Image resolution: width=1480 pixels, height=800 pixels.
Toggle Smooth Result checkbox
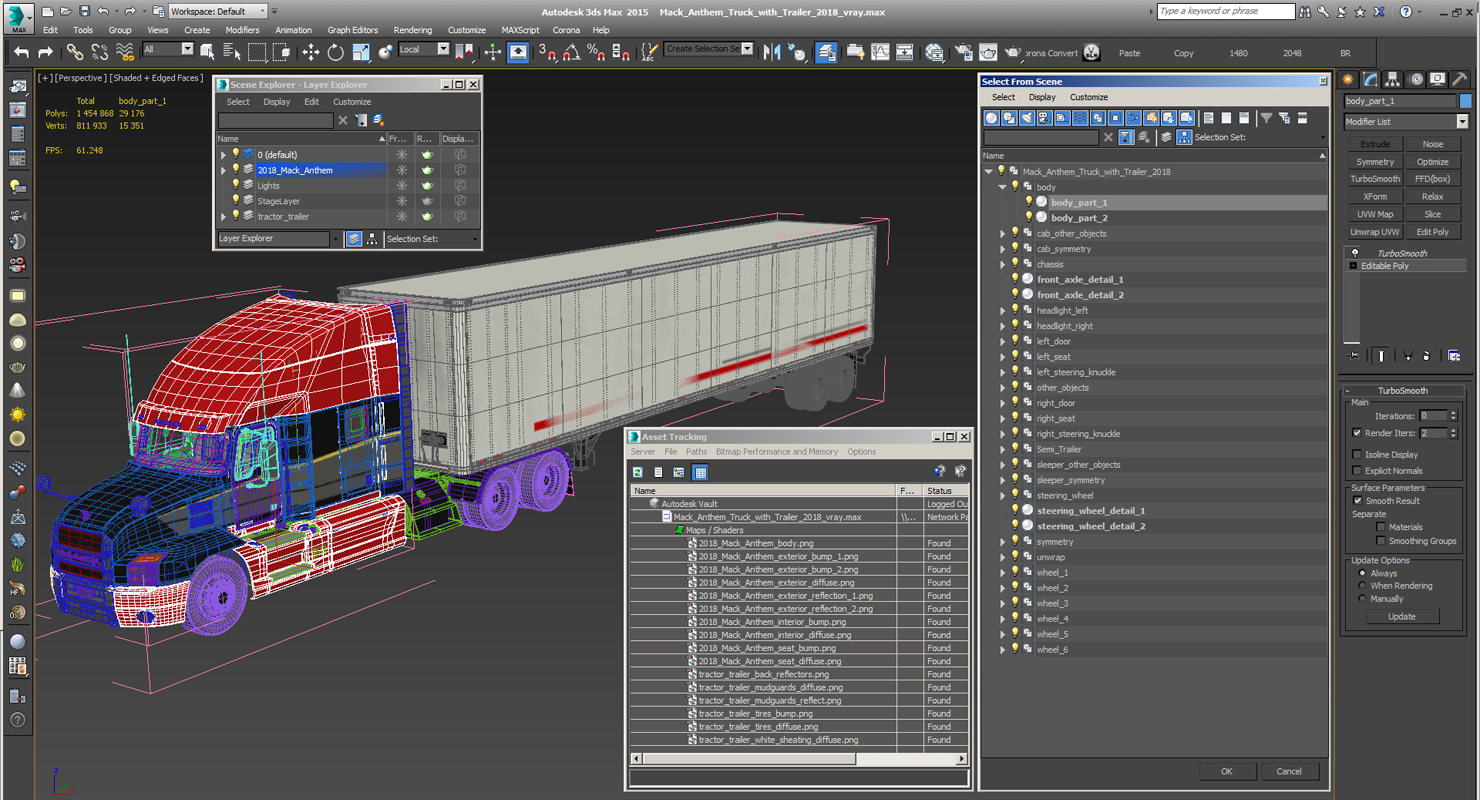pyautogui.click(x=1357, y=501)
